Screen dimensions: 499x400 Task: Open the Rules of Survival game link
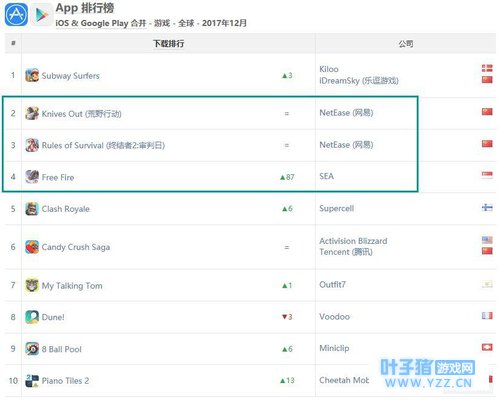(x=103, y=145)
